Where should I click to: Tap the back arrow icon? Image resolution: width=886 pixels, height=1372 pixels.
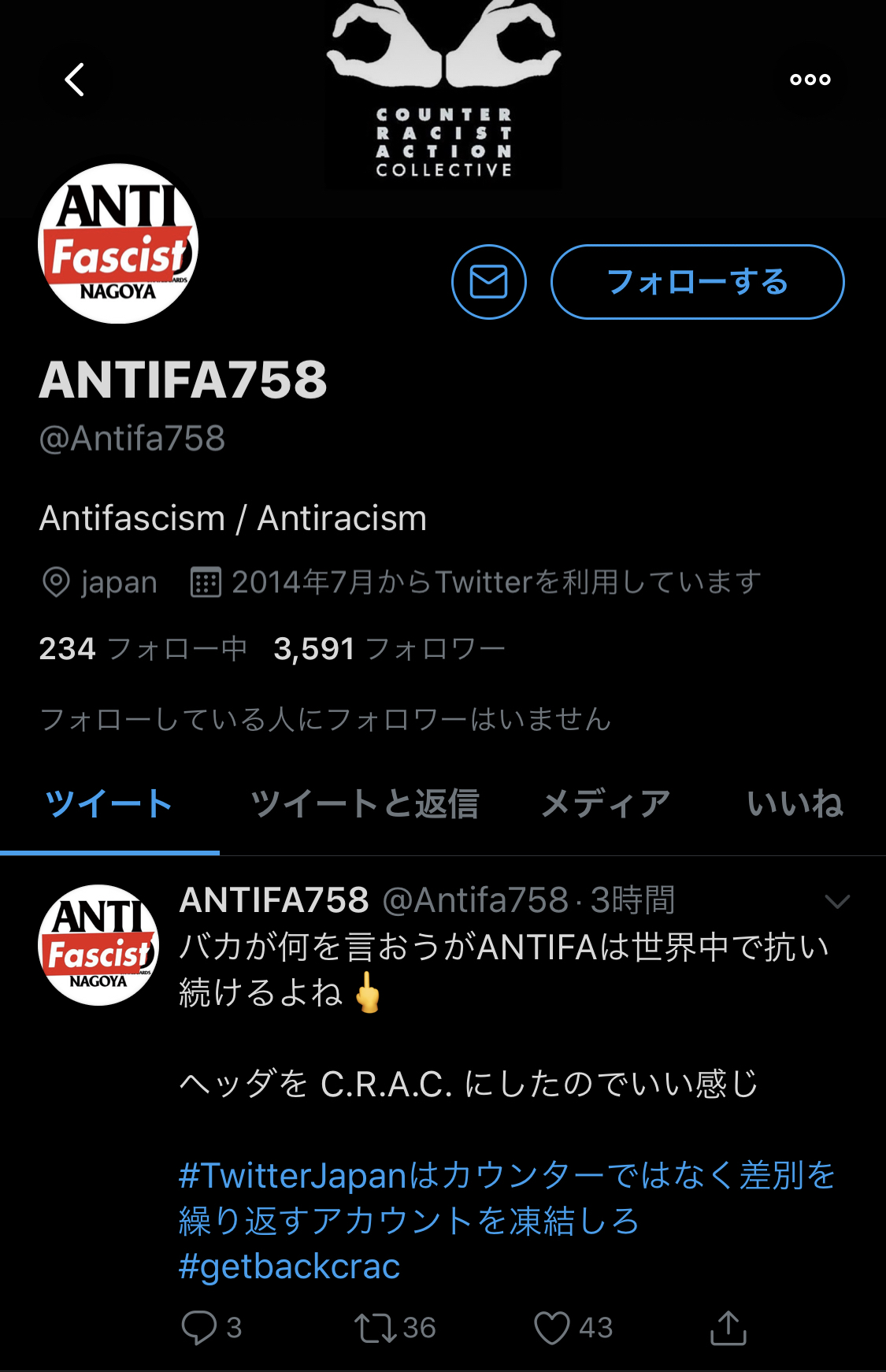tap(75, 80)
